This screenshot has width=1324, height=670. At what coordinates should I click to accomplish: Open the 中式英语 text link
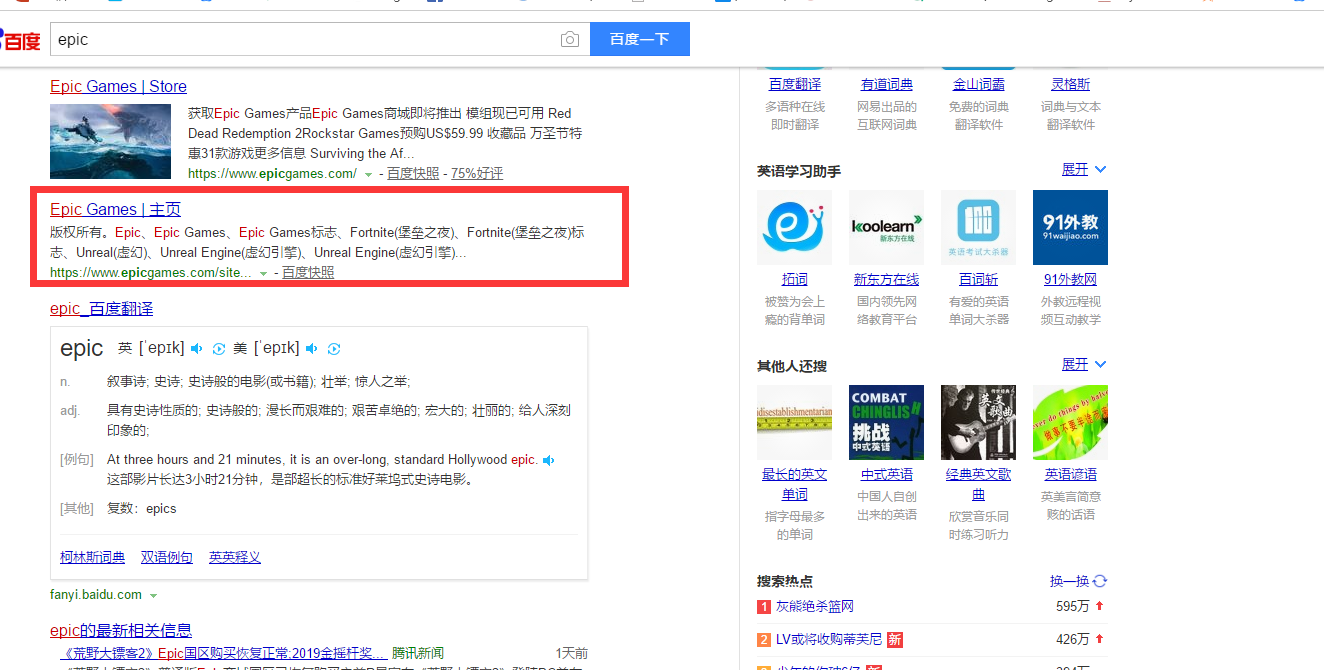(x=887, y=475)
